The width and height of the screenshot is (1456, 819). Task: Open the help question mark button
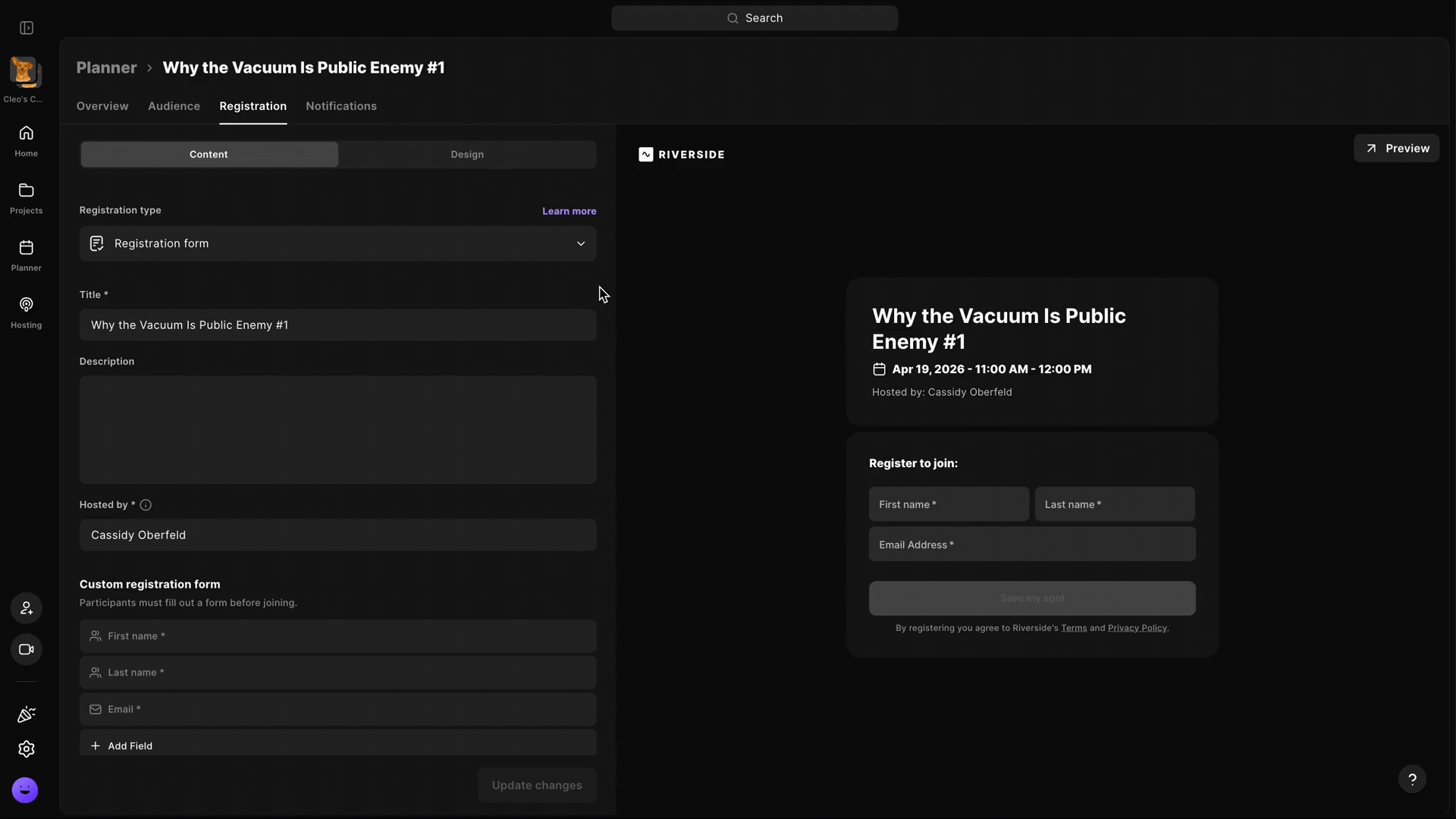(1412, 779)
